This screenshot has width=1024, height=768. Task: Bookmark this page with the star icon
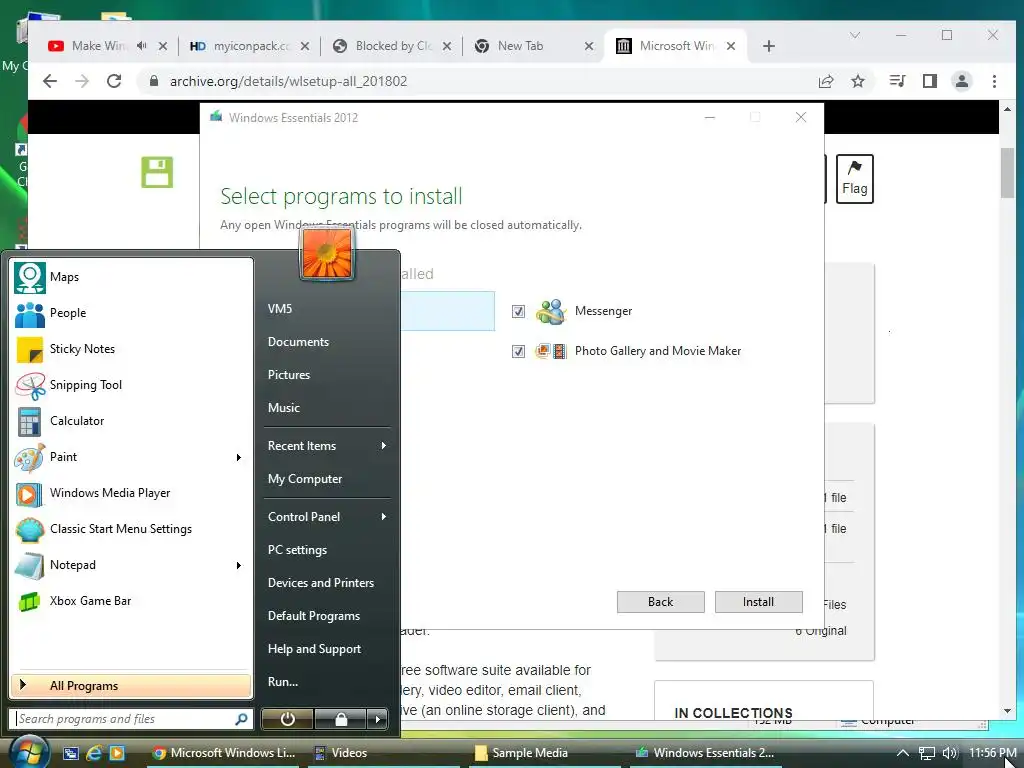858,81
